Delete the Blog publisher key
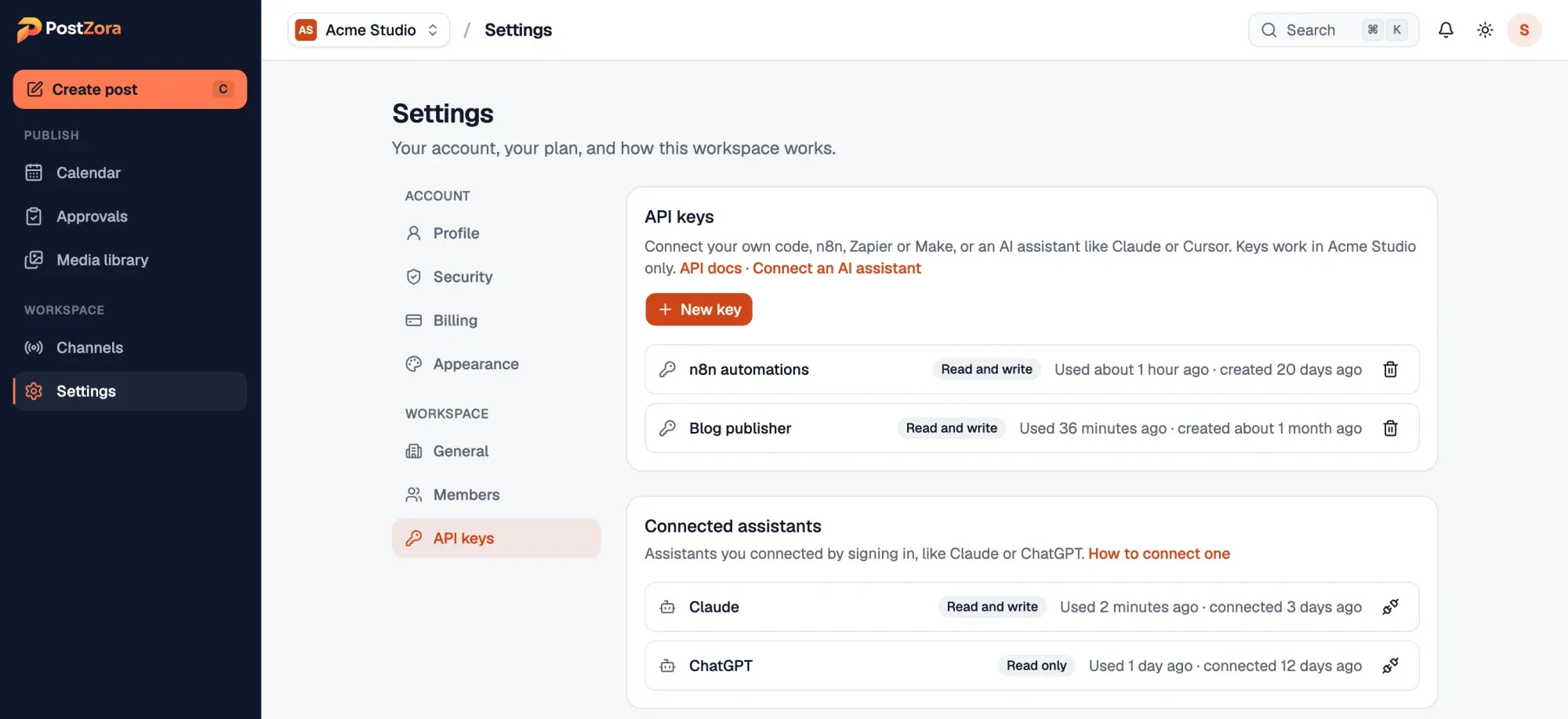Image resolution: width=1568 pixels, height=719 pixels. [1390, 428]
